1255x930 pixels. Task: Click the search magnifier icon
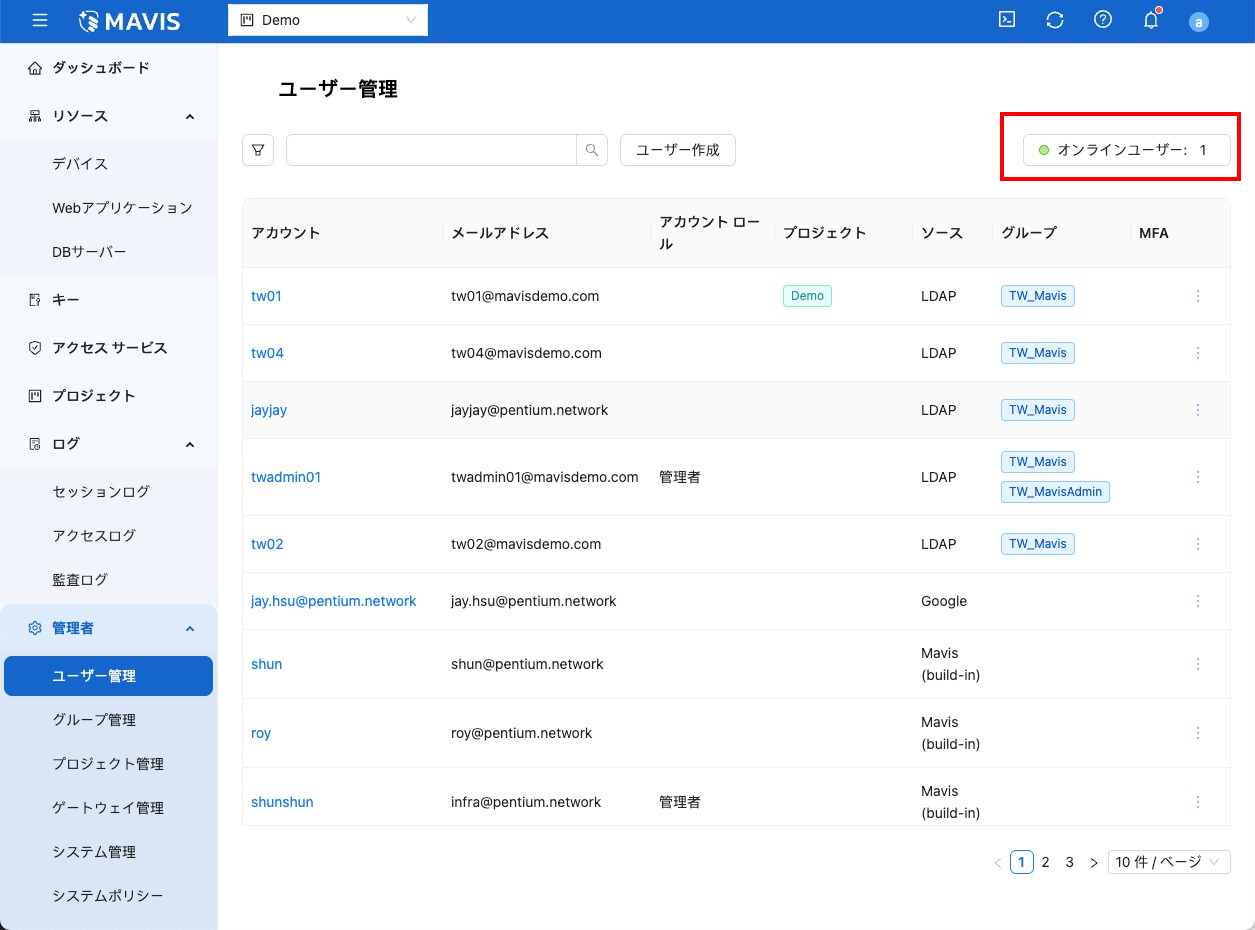click(592, 150)
